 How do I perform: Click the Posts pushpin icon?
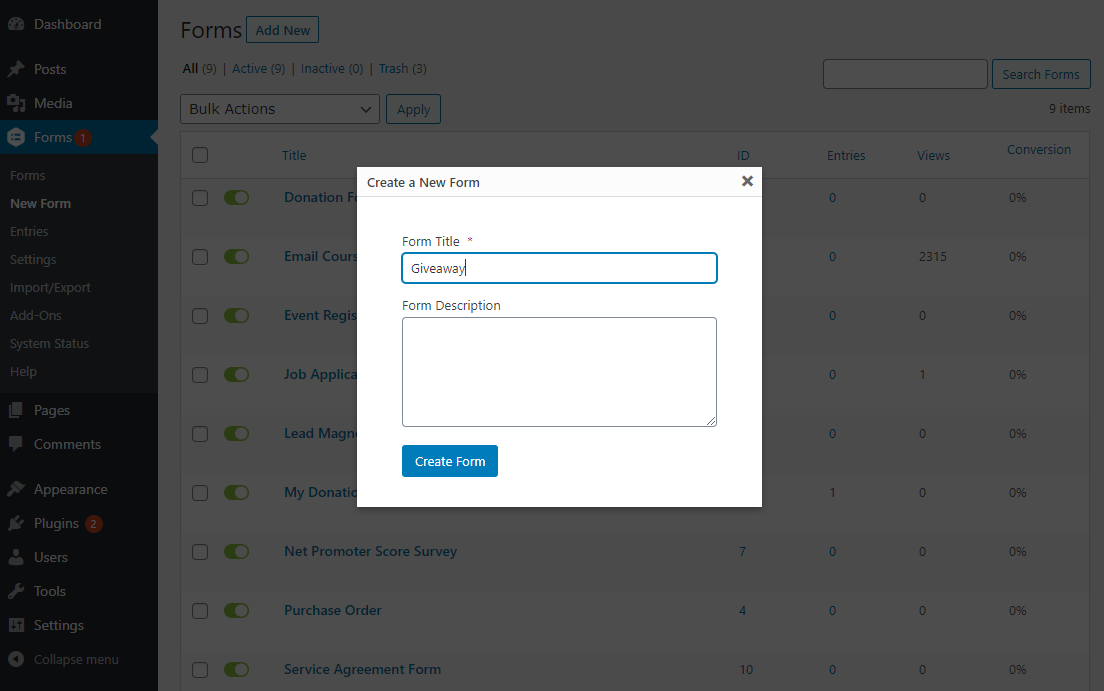click(16, 69)
